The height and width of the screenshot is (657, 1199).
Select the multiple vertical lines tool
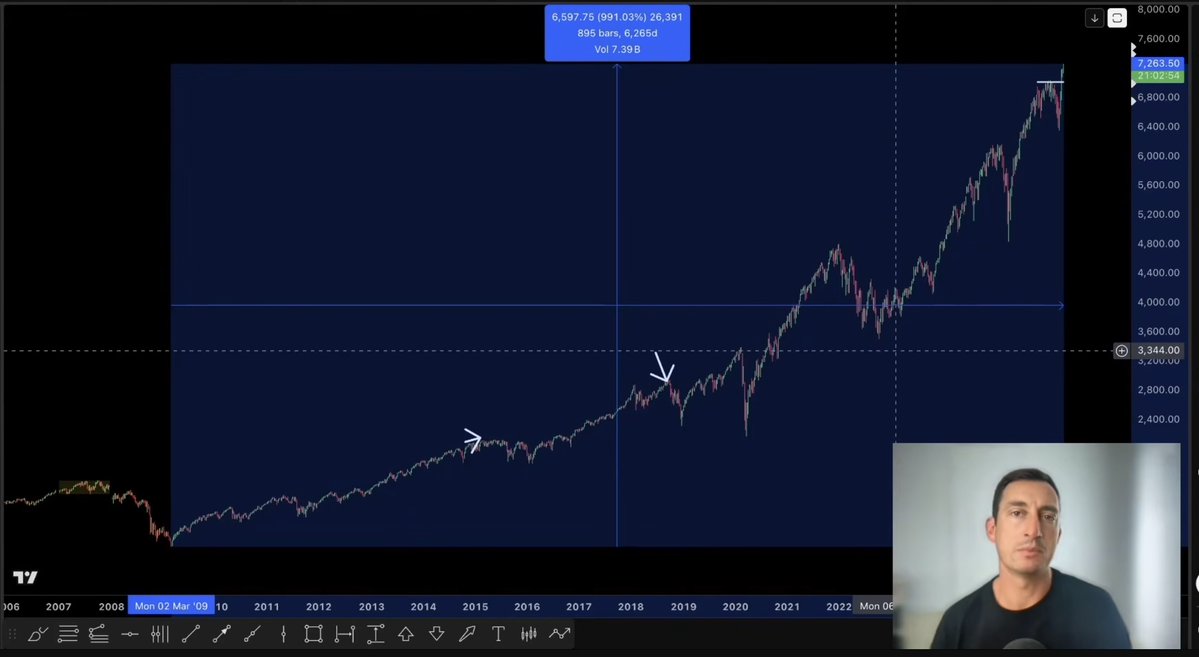(160, 634)
